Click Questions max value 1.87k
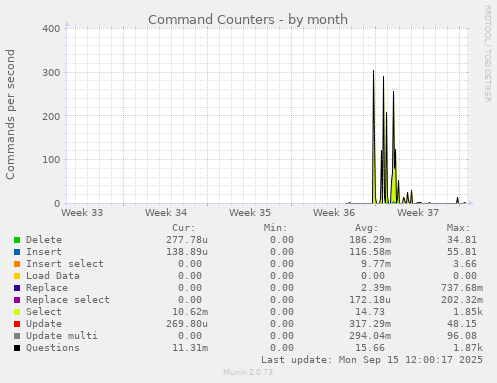Viewport: 497px width, 383px height. click(468, 348)
